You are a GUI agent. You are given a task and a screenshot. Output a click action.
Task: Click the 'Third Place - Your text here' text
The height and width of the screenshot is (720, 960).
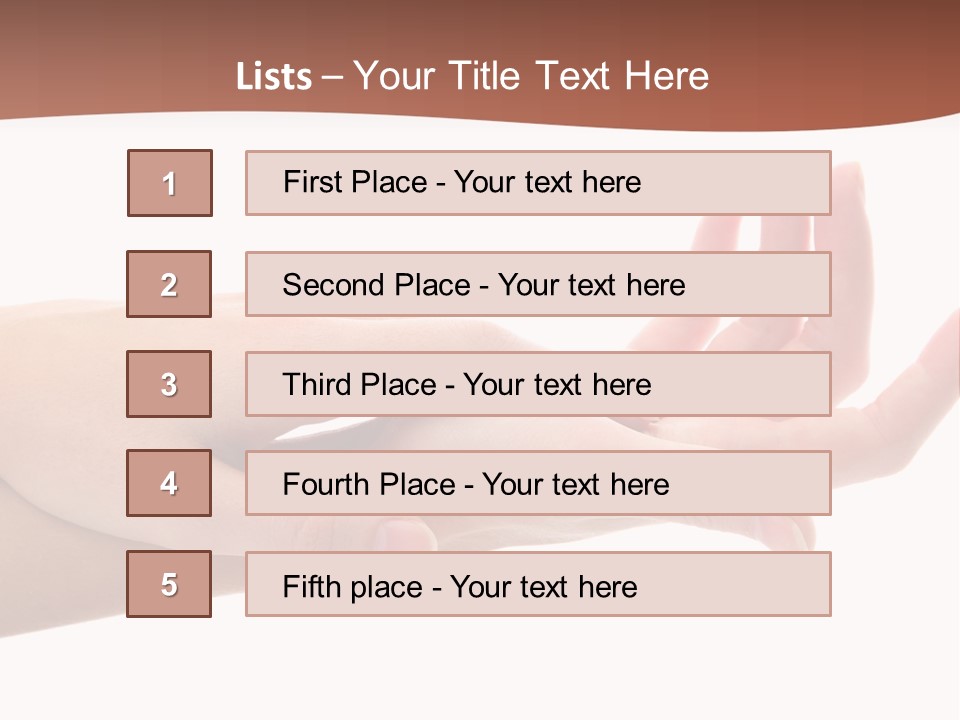click(467, 385)
